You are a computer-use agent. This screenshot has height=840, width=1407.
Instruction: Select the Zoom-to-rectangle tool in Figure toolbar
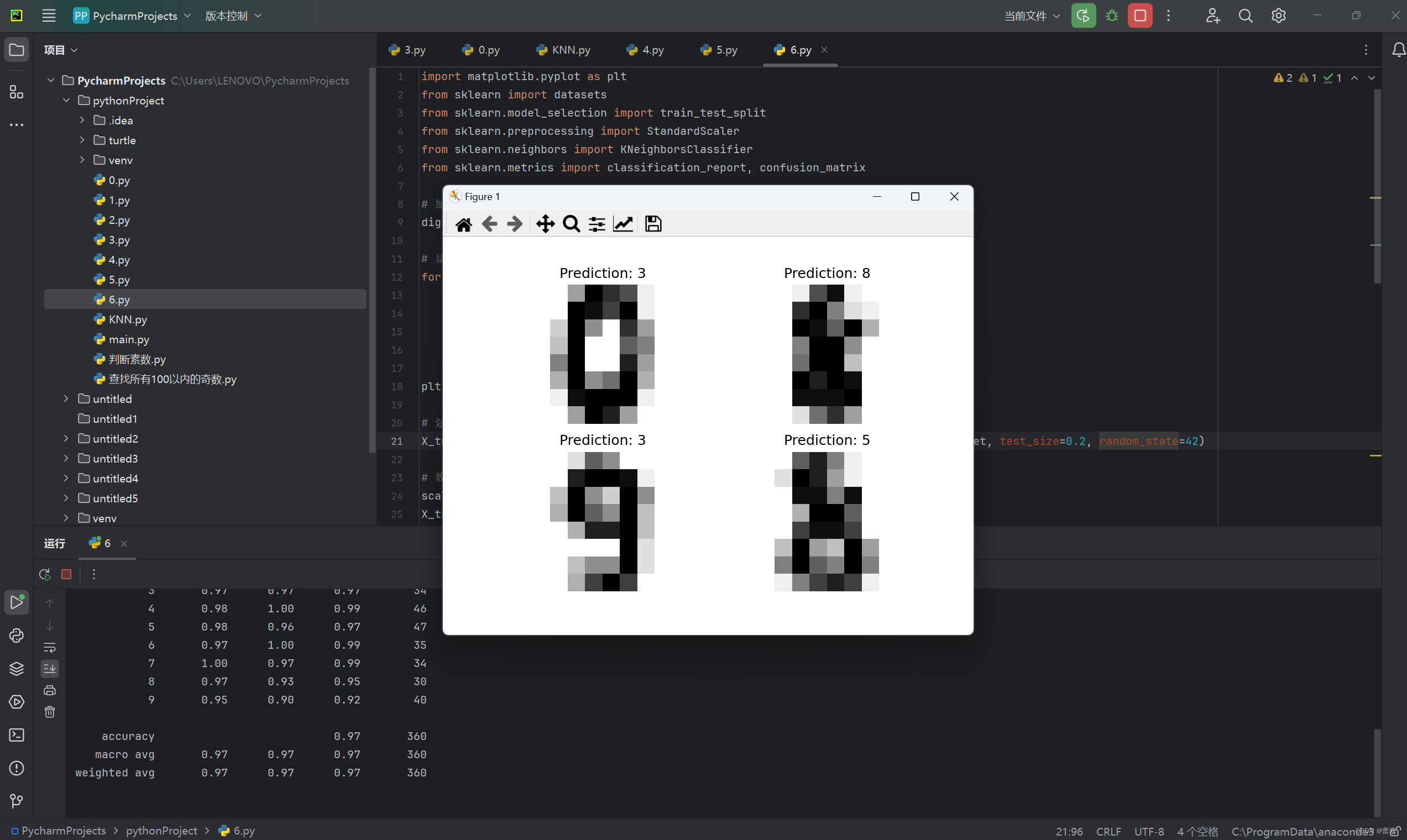pos(571,224)
